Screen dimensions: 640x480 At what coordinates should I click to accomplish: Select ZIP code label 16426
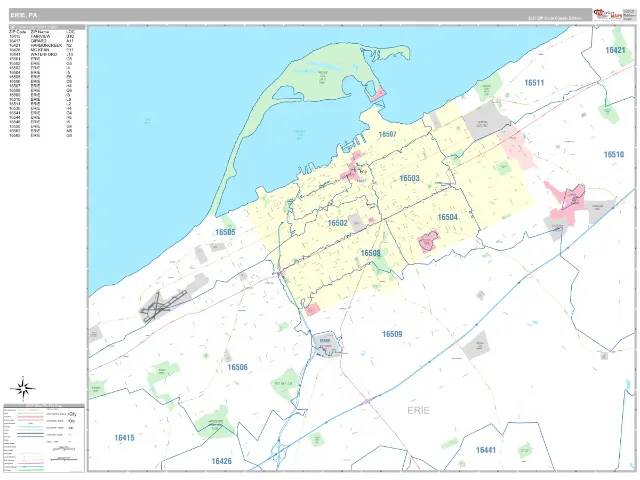[x=221, y=461]
